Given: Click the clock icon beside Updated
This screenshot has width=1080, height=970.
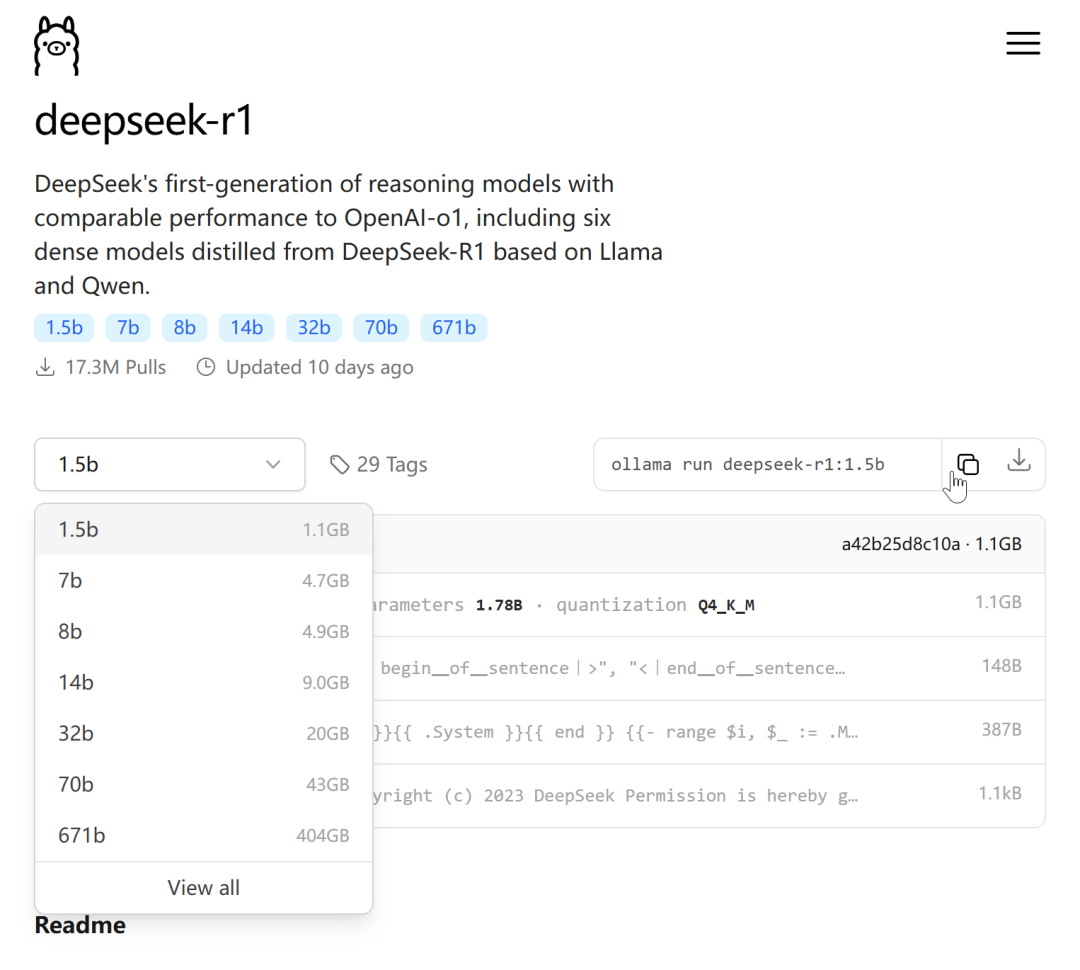Looking at the screenshot, I should pos(206,367).
